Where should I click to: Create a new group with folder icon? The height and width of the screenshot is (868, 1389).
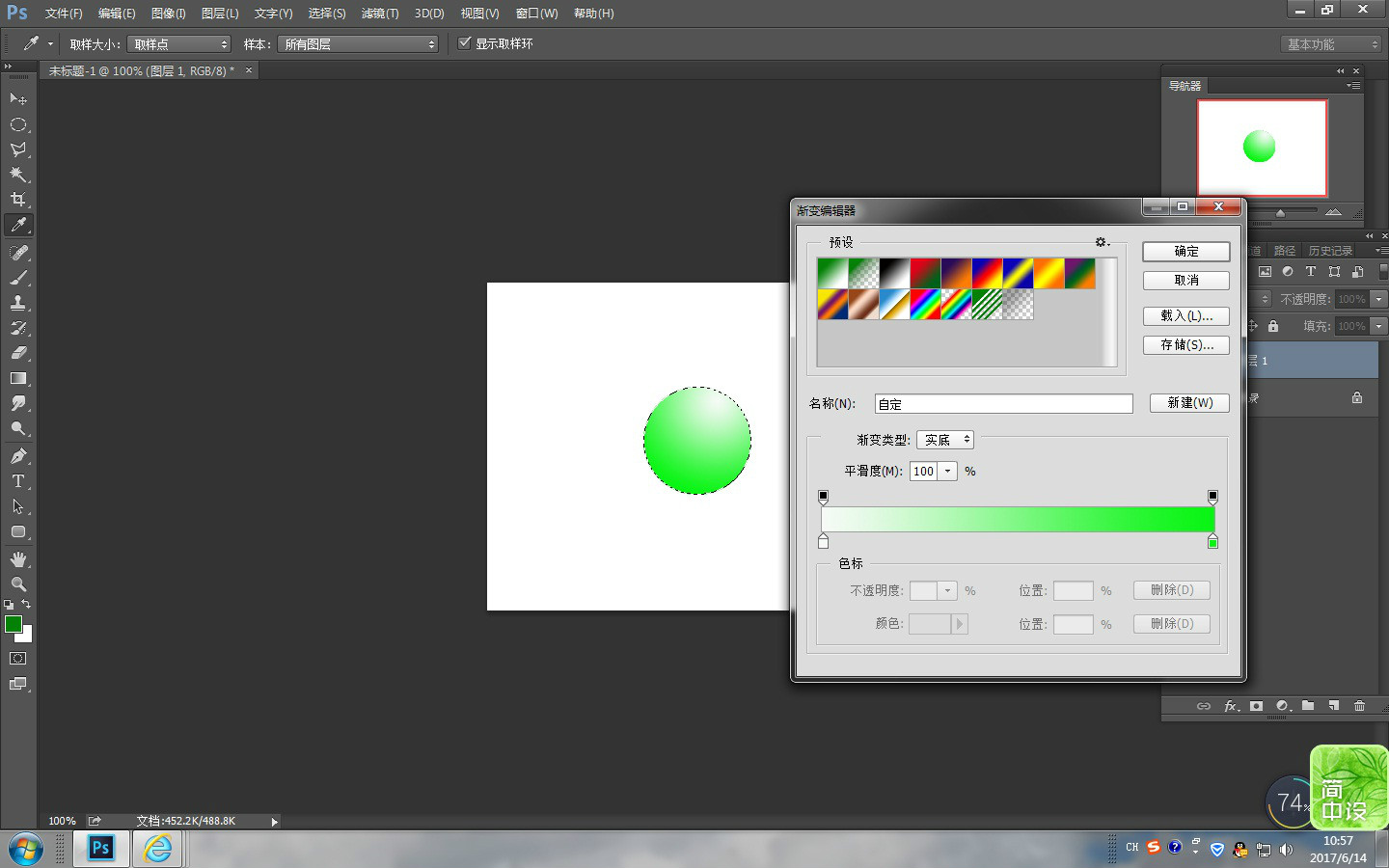point(1308,706)
